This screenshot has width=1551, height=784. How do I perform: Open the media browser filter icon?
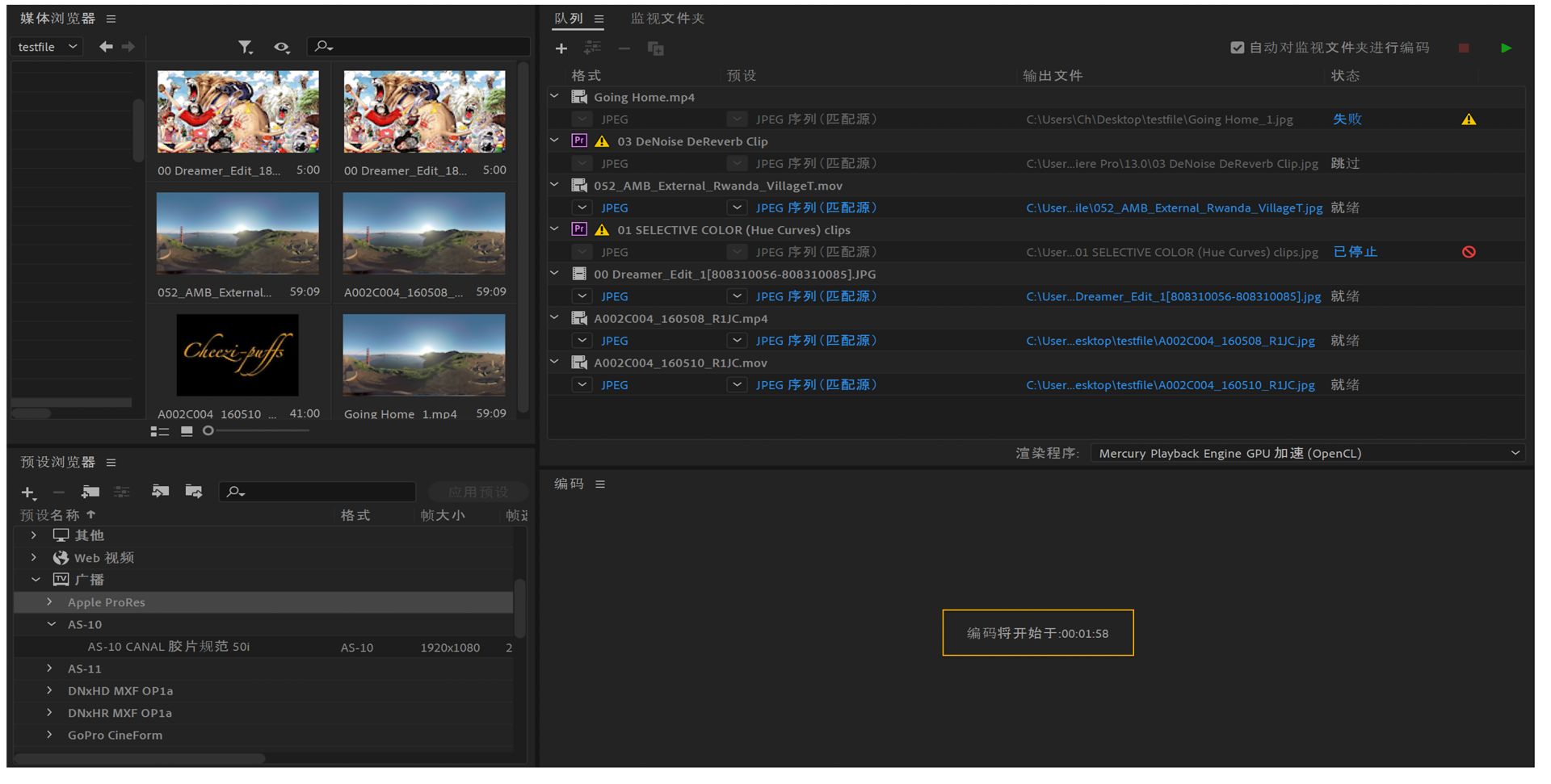(x=245, y=48)
